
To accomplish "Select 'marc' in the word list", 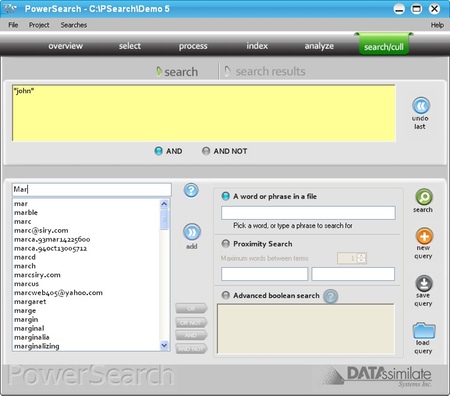I will point(22,221).
